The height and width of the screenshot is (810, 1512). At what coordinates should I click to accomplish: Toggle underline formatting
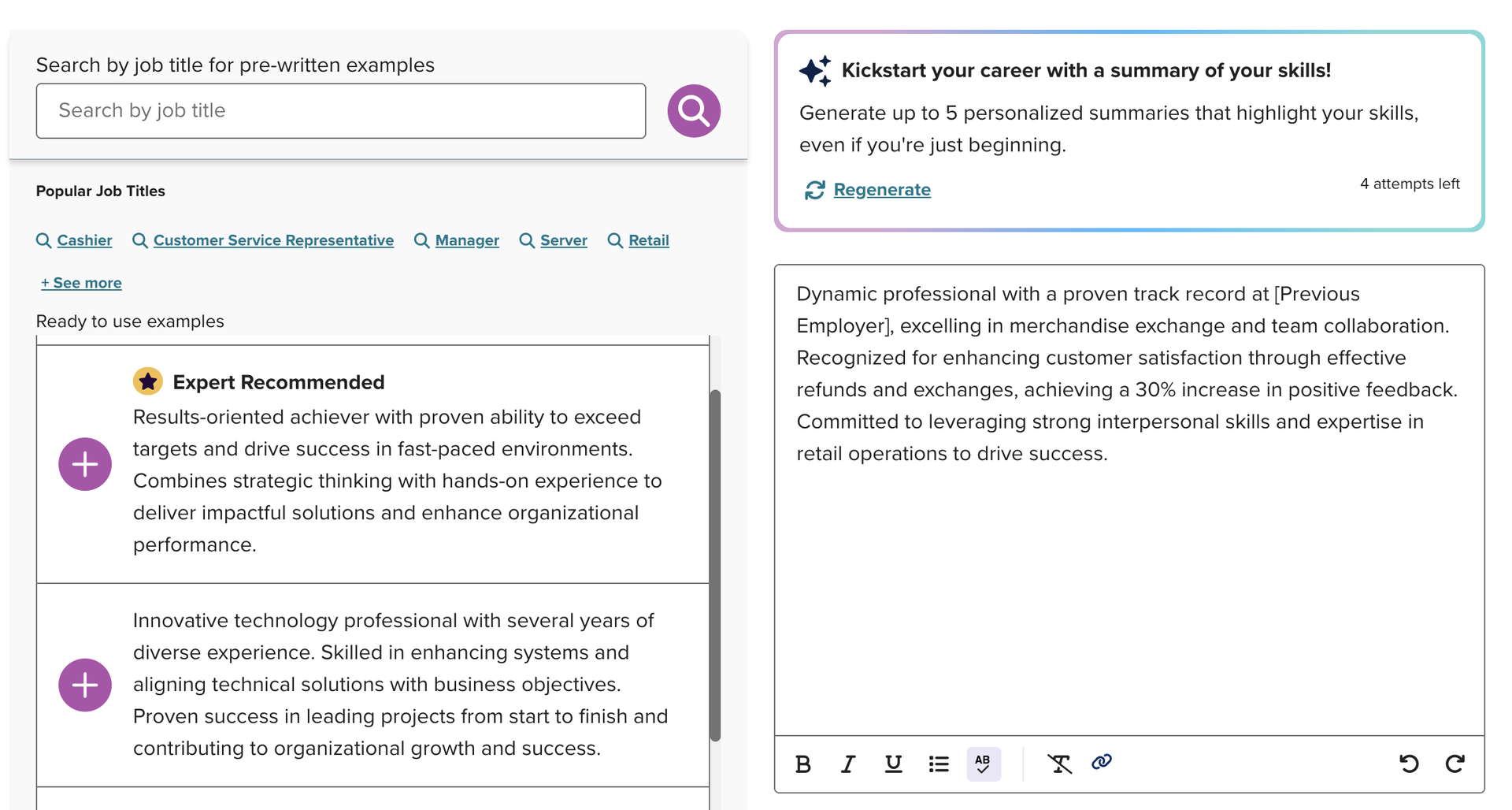click(893, 764)
